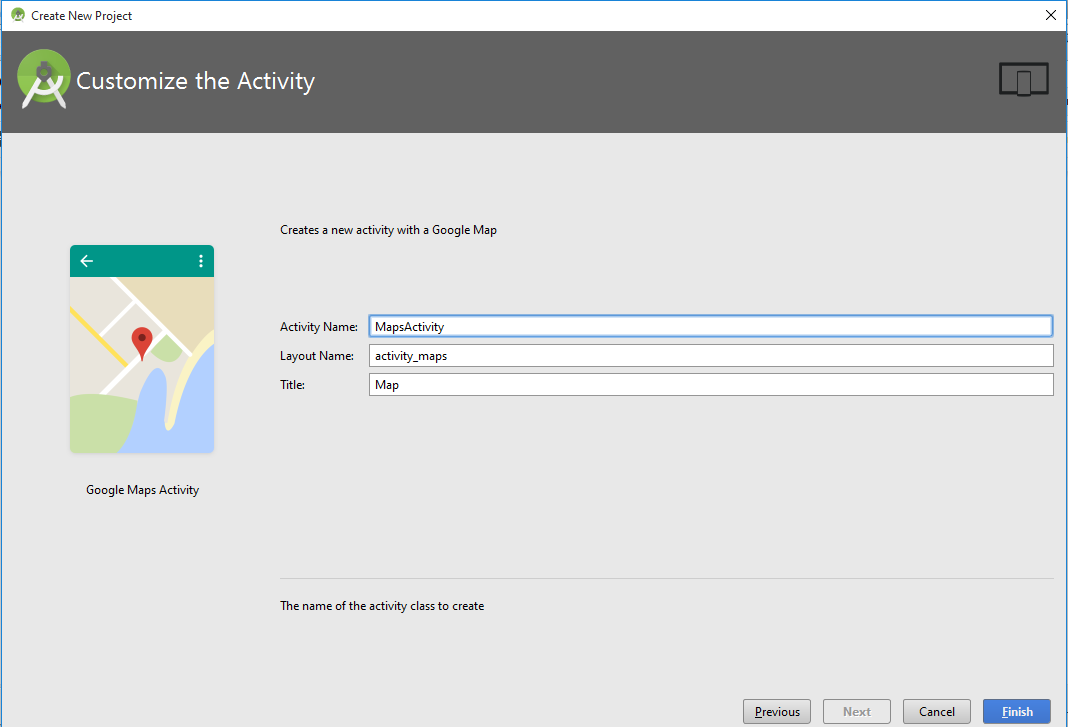Click the 'Customize the Activity' heading
The width and height of the screenshot is (1068, 727).
coord(195,81)
